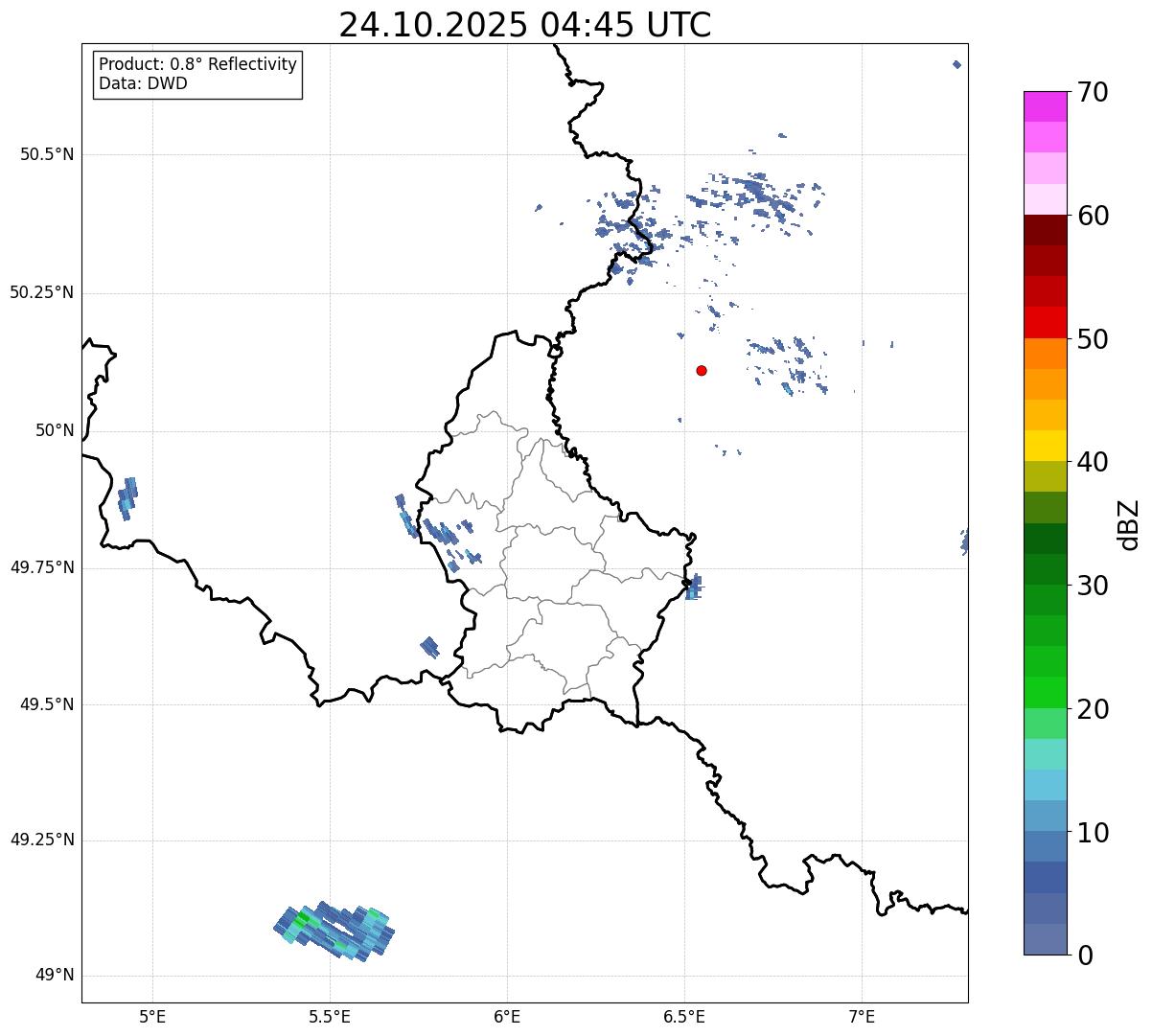
Task: Click the red station marker dot
Action: click(x=702, y=370)
